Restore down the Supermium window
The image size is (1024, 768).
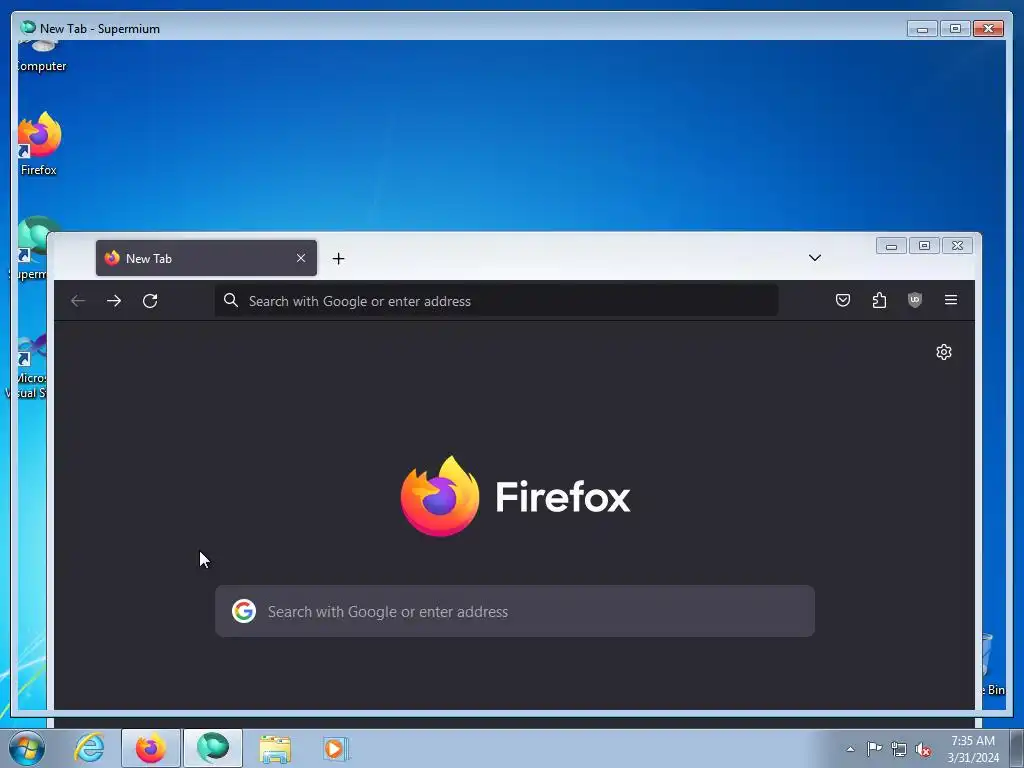tap(955, 29)
